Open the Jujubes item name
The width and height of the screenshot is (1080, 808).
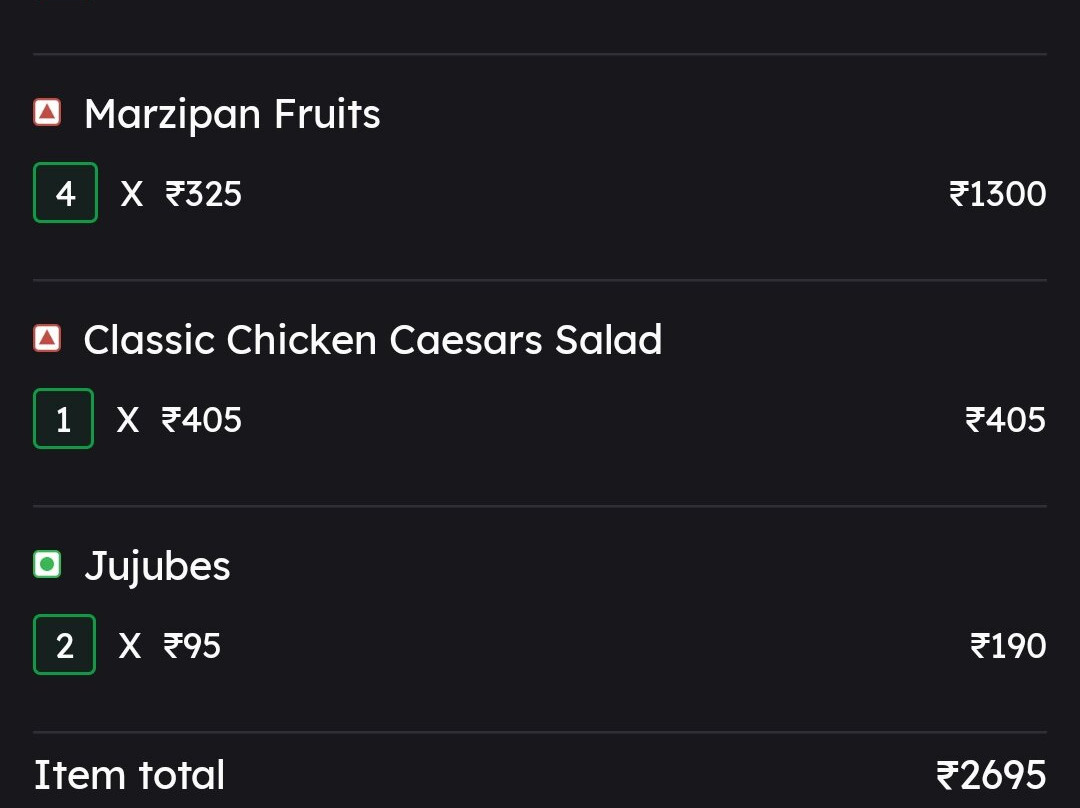tap(157, 568)
